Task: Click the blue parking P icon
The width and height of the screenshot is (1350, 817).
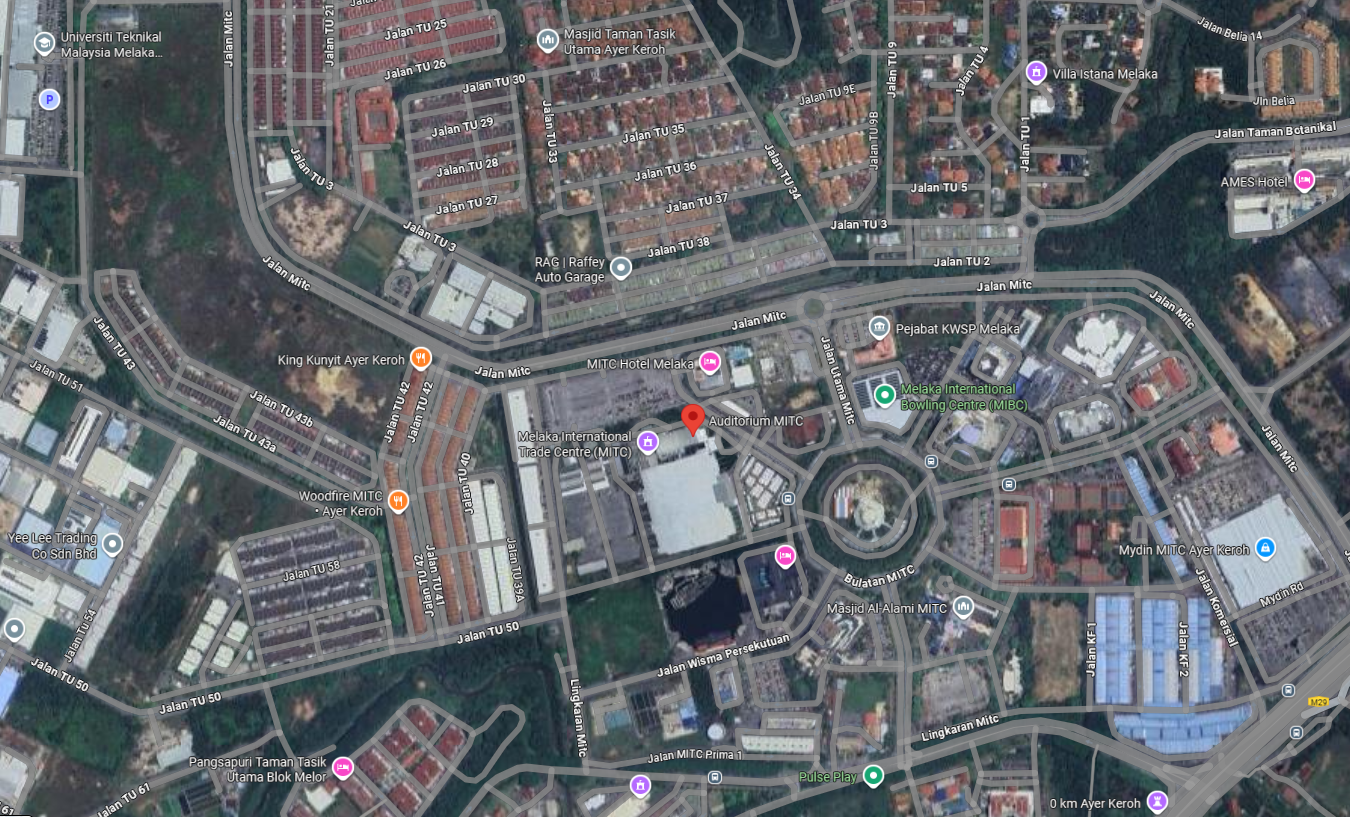Action: click(x=47, y=99)
